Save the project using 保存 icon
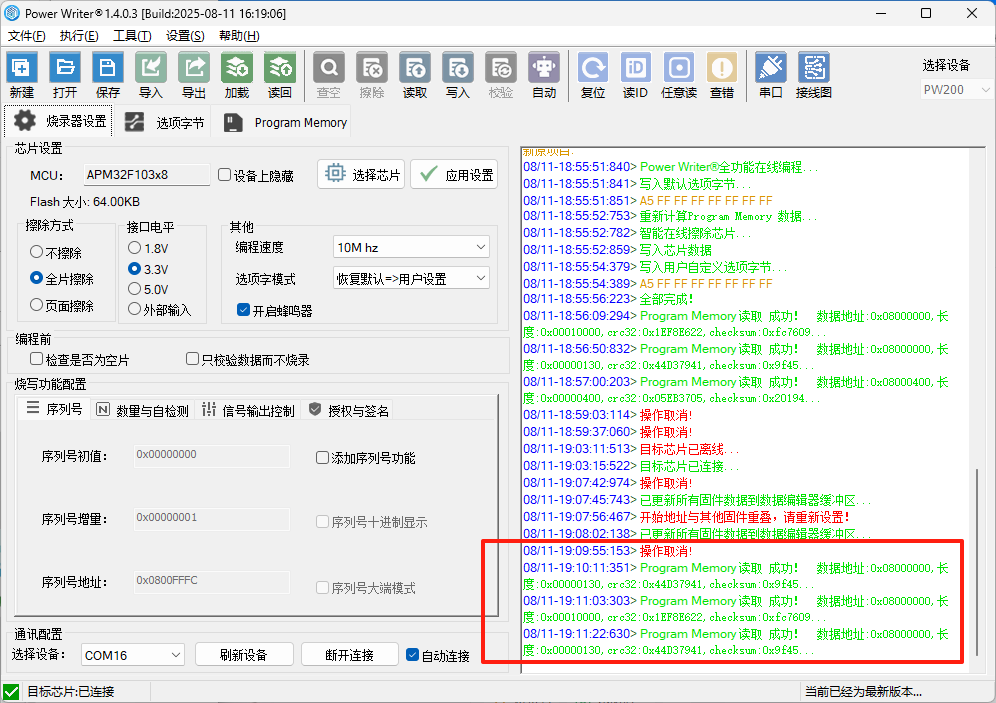This screenshot has height=703, width=996. click(x=107, y=76)
